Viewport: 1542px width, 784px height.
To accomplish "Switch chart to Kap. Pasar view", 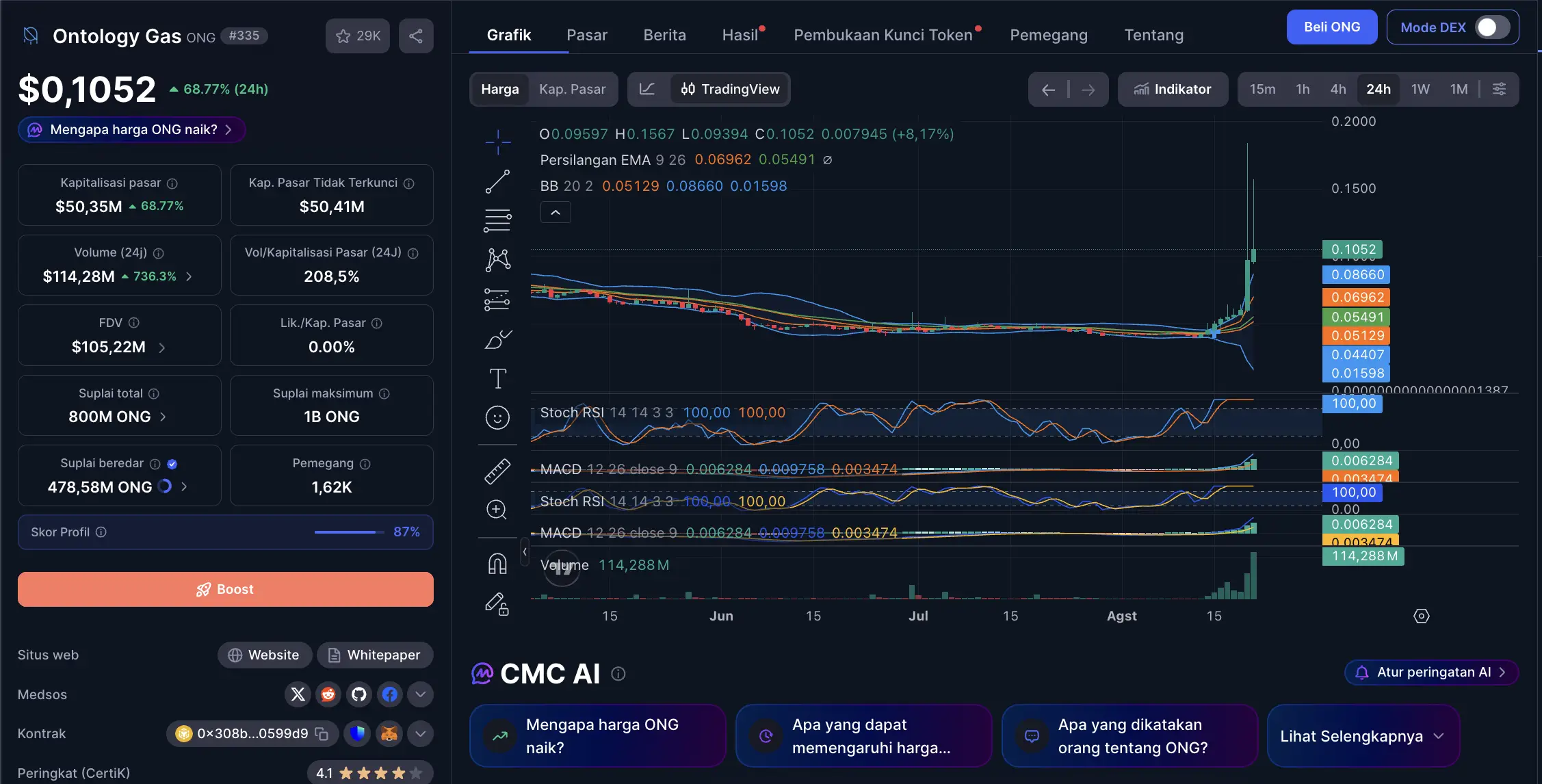I will click(573, 89).
